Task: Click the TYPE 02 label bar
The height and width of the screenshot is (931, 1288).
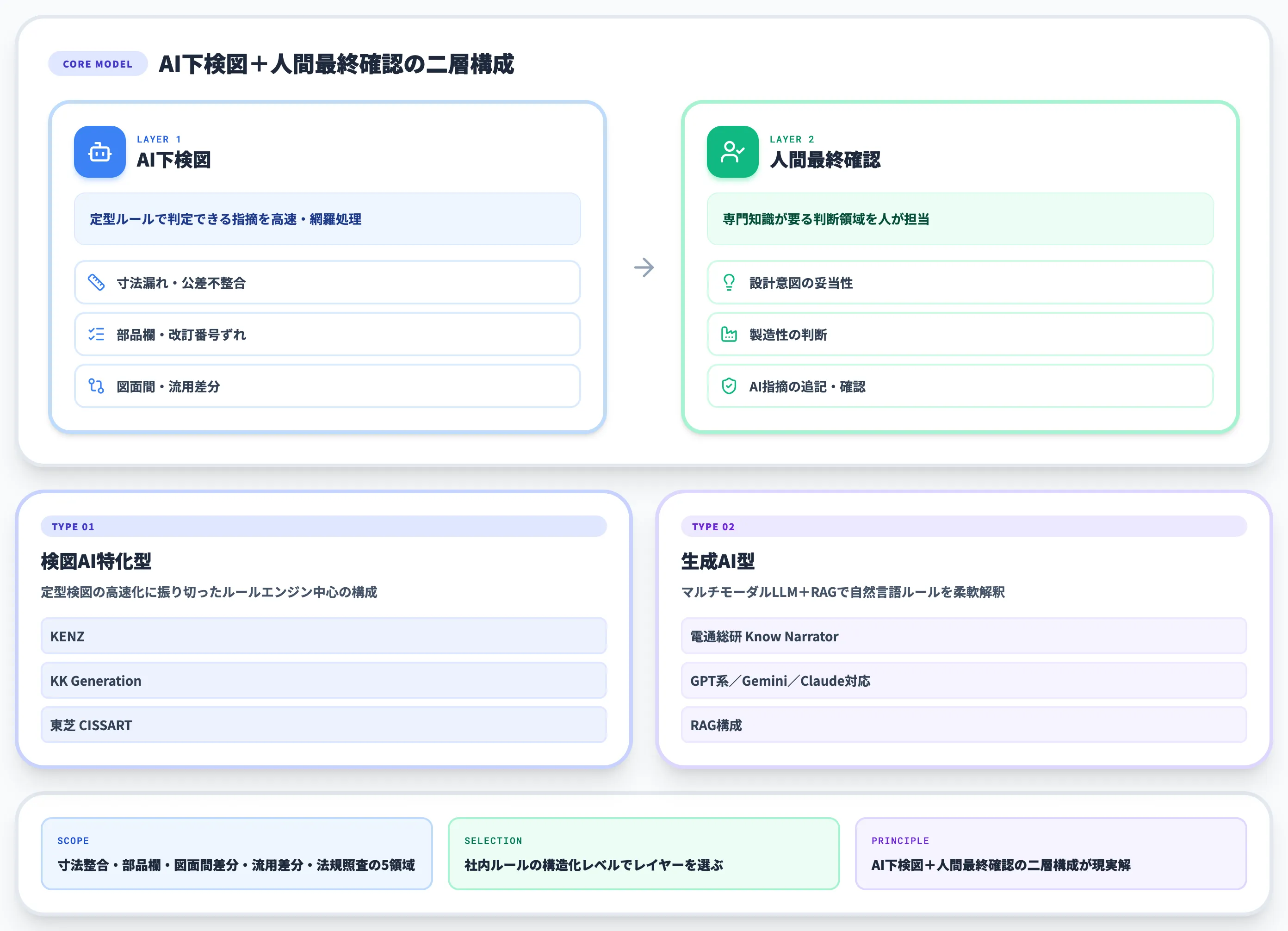Action: [964, 526]
